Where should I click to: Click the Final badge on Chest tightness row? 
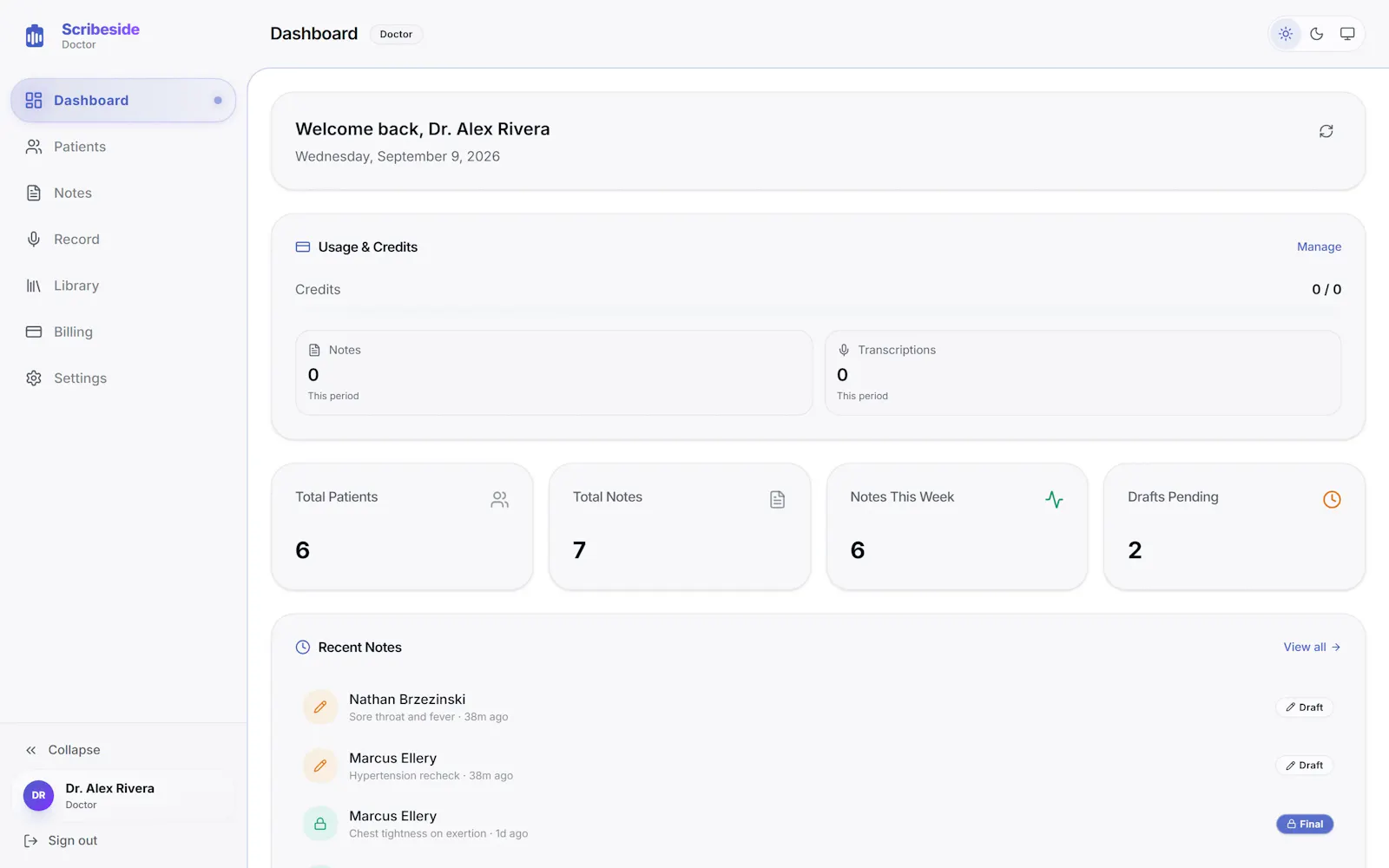[1305, 824]
